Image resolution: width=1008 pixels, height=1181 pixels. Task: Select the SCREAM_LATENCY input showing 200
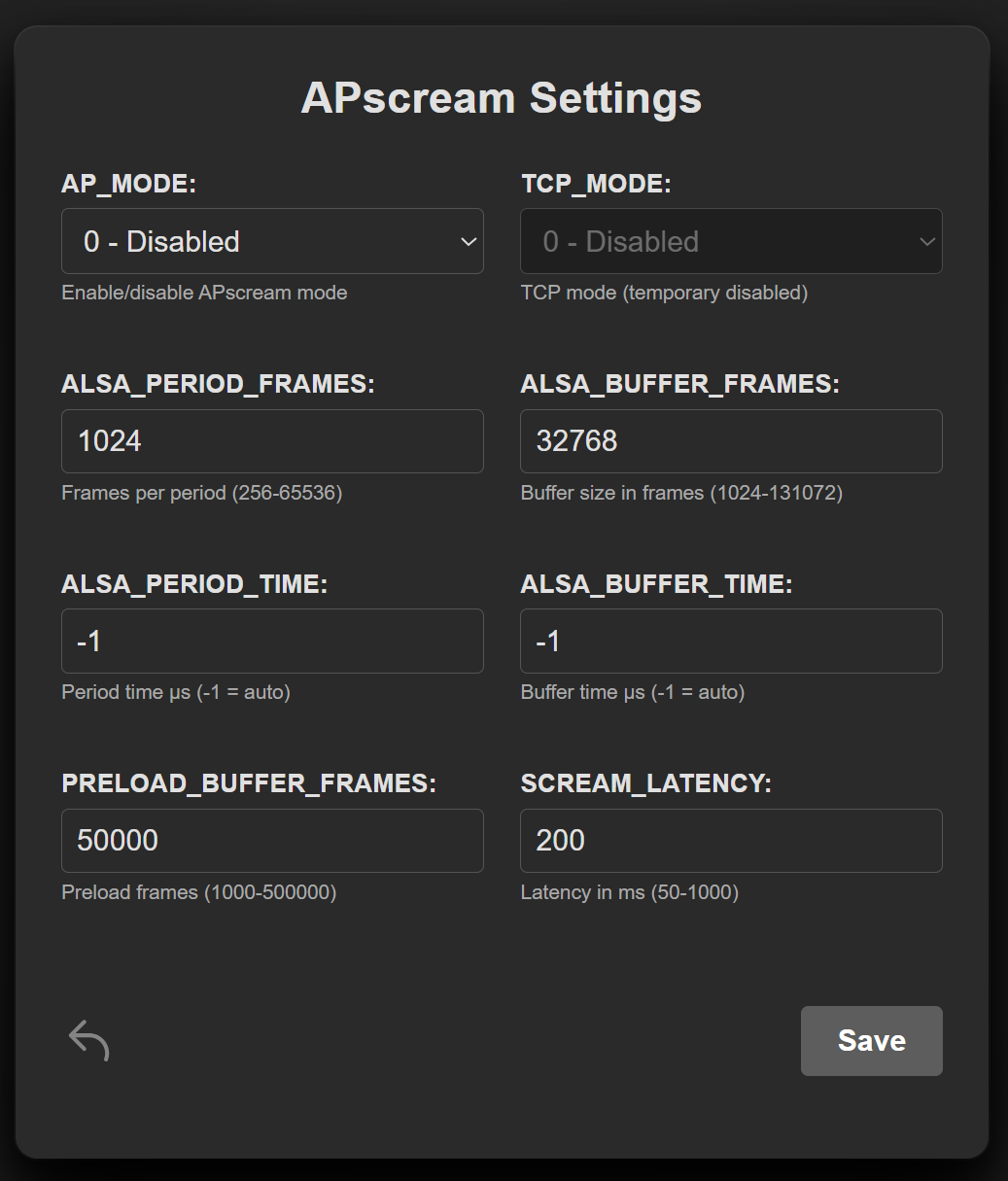pyautogui.click(x=731, y=841)
